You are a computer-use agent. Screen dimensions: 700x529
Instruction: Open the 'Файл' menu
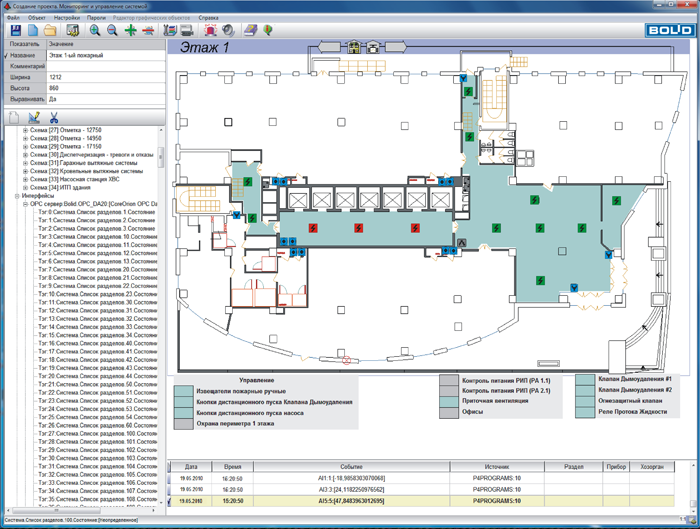[x=13, y=18]
